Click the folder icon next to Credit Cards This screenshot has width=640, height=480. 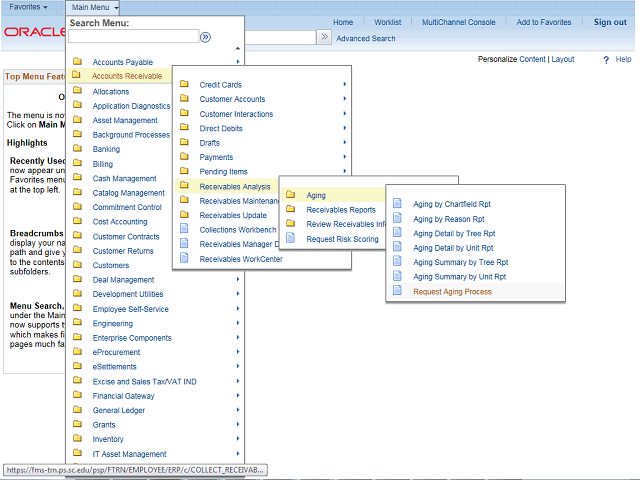[x=184, y=85]
